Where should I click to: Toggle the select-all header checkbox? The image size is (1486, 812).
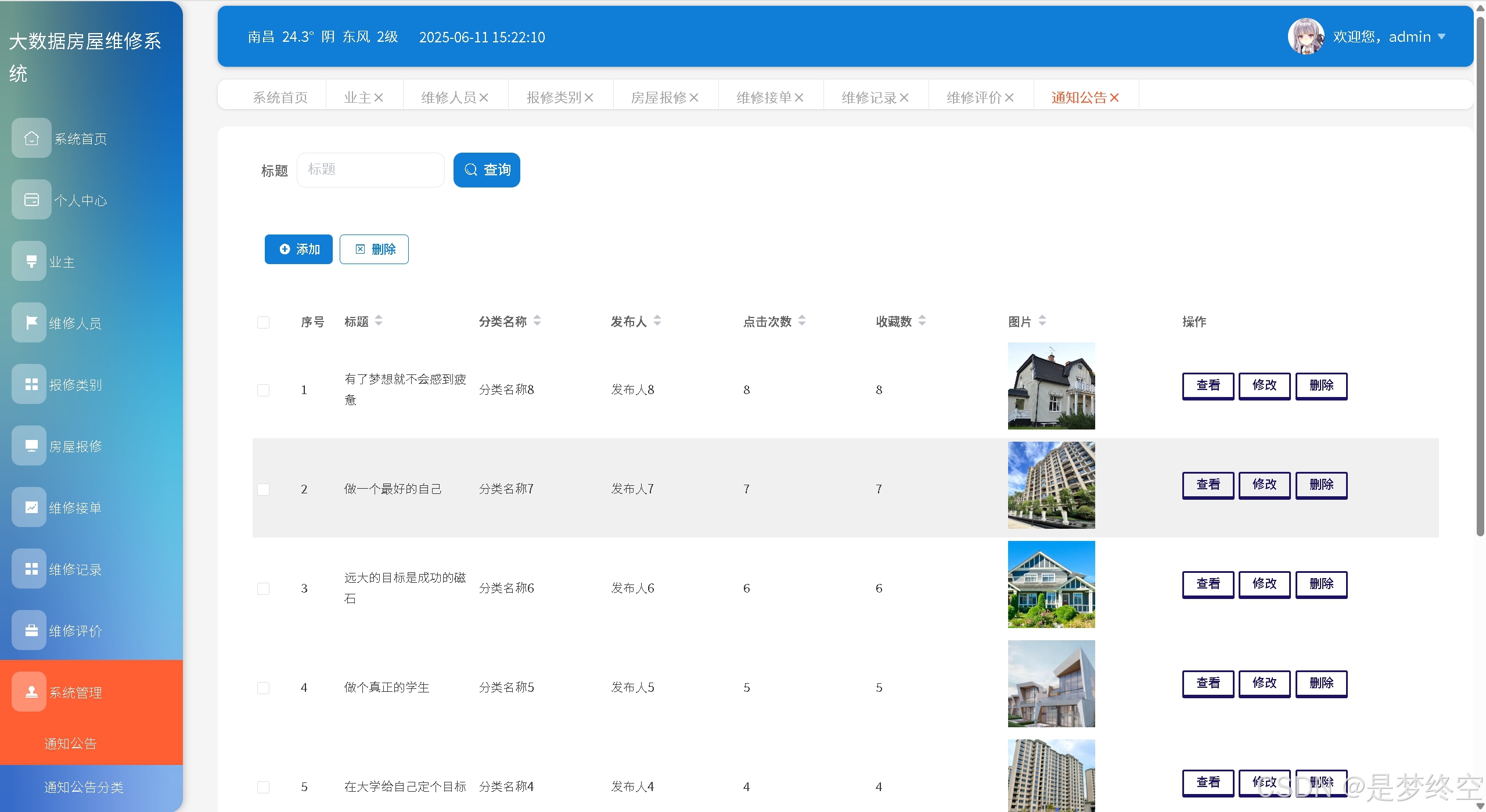click(263, 322)
